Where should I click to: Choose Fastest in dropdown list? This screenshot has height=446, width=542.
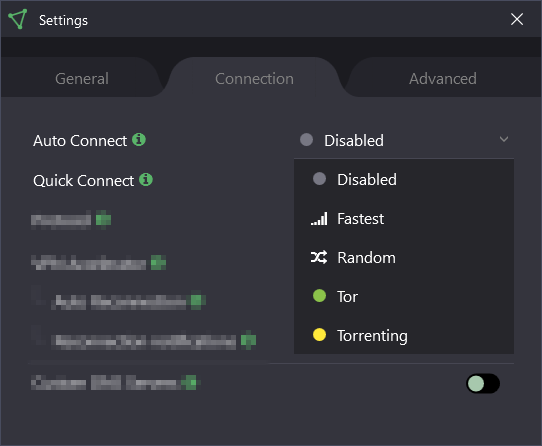tap(404, 219)
